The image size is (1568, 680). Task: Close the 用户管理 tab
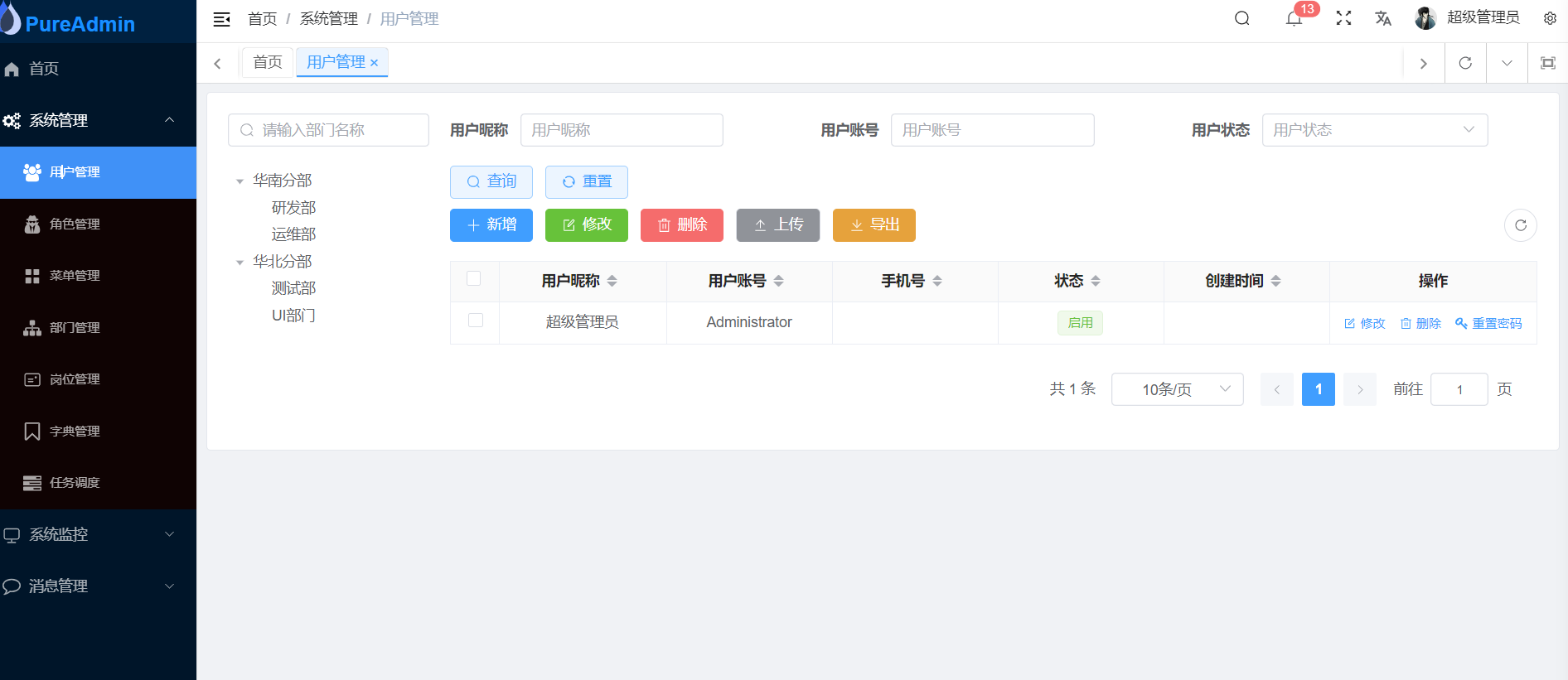click(374, 63)
